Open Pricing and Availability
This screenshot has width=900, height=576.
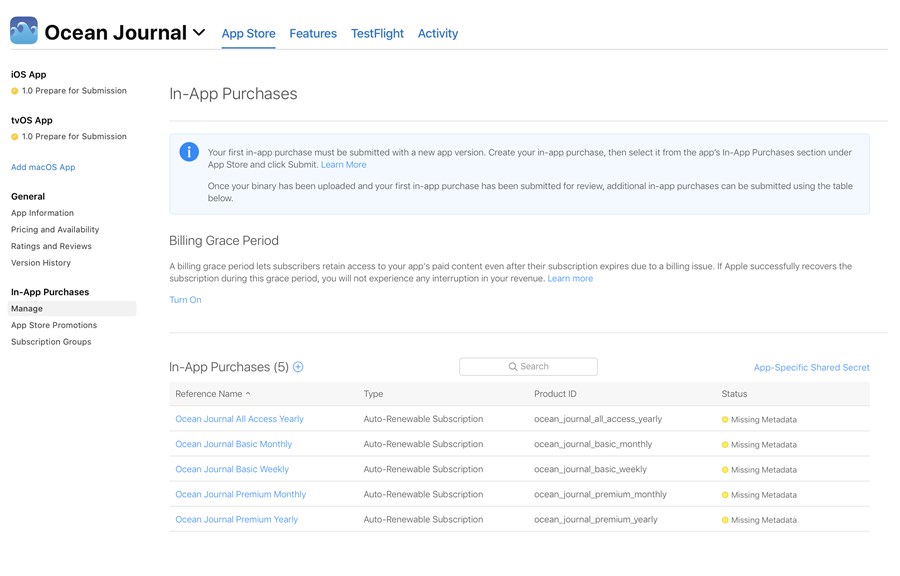click(x=55, y=229)
